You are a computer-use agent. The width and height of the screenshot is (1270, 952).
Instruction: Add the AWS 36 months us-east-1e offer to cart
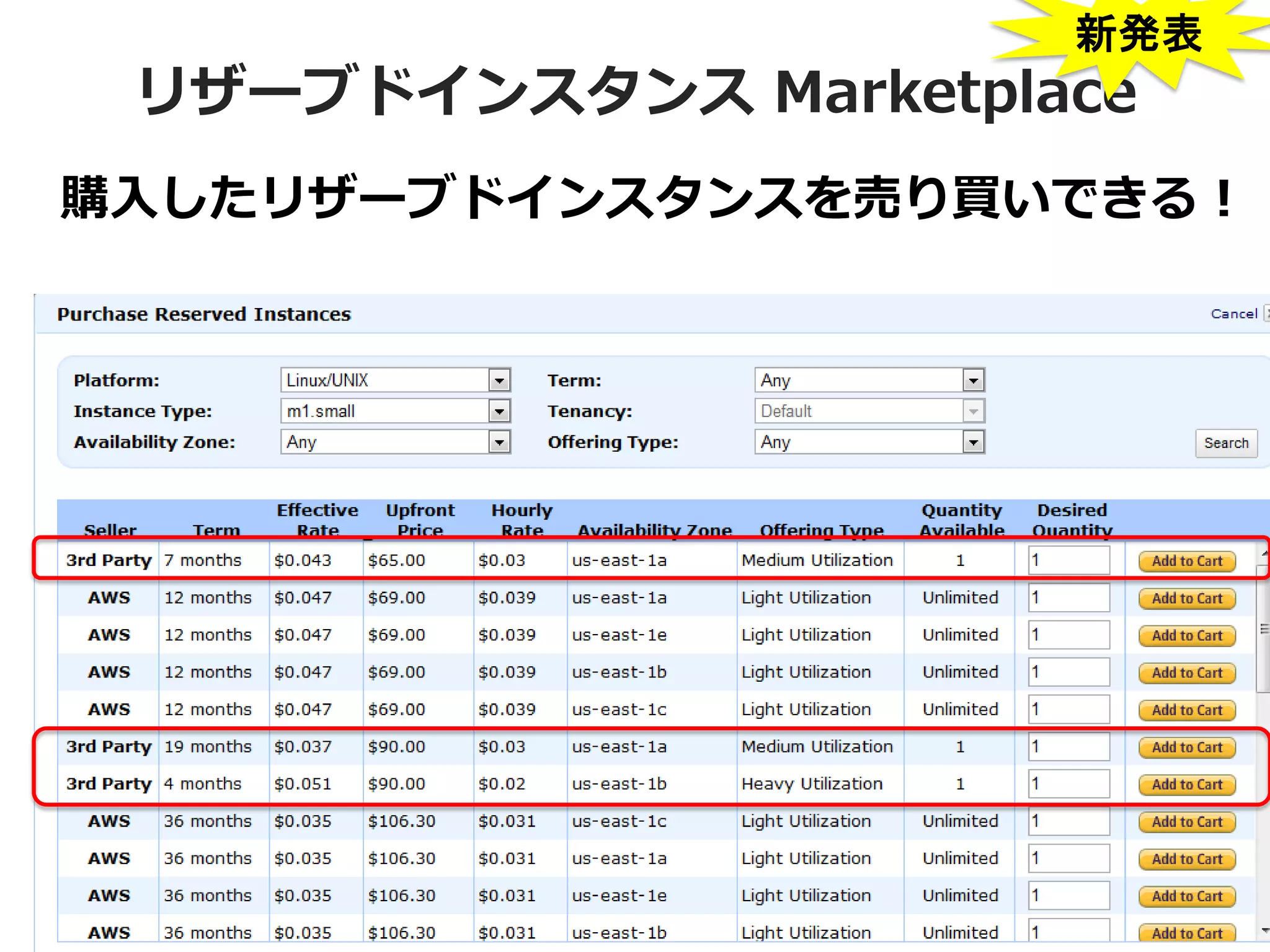tap(1187, 896)
